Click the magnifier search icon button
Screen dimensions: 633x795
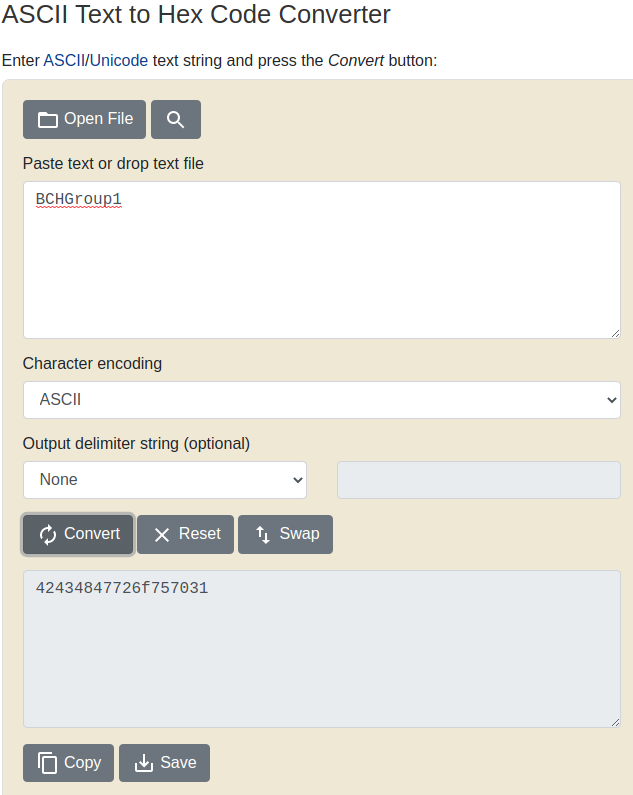176,120
